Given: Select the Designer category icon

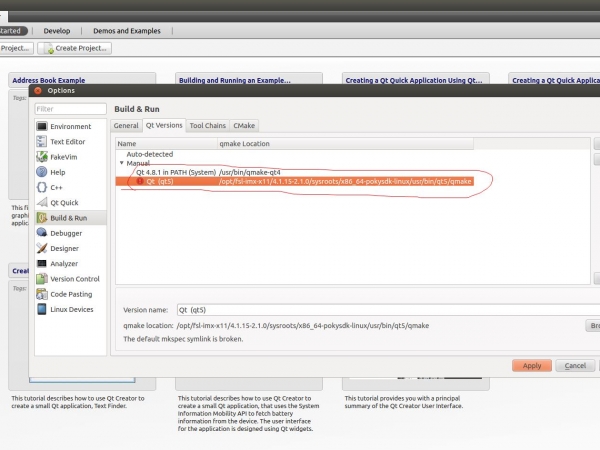Looking at the screenshot, I should (42, 248).
